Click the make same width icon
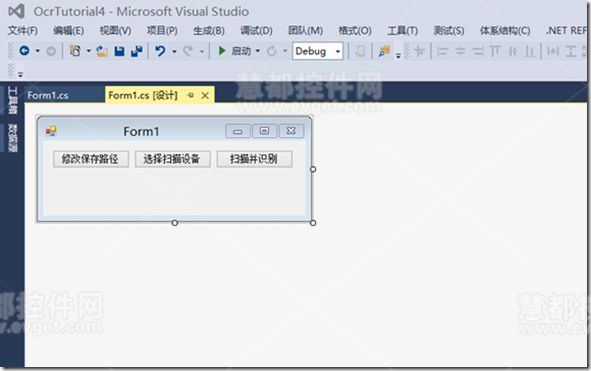591x371 pixels. [553, 51]
